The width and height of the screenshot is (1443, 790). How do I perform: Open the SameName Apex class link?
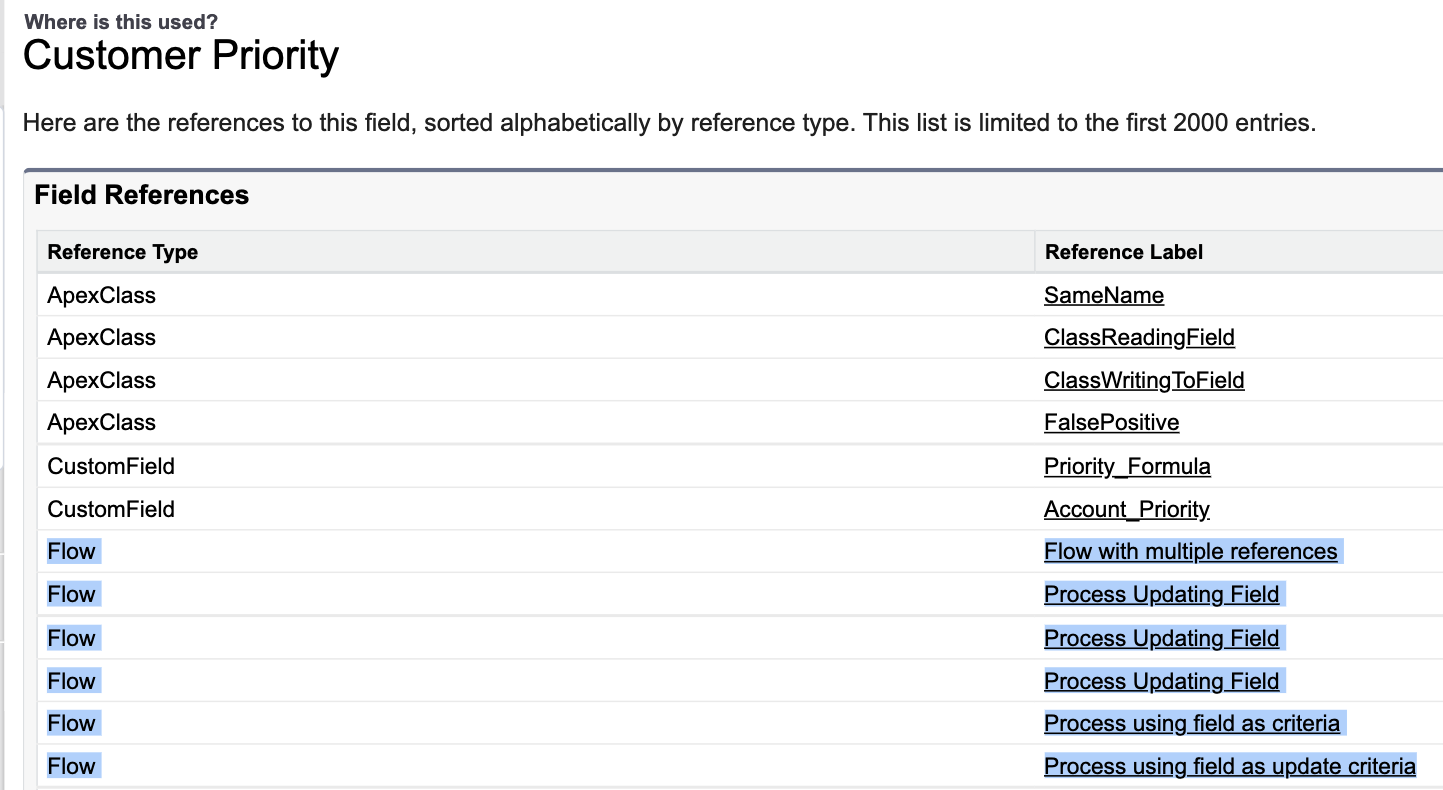point(1103,295)
